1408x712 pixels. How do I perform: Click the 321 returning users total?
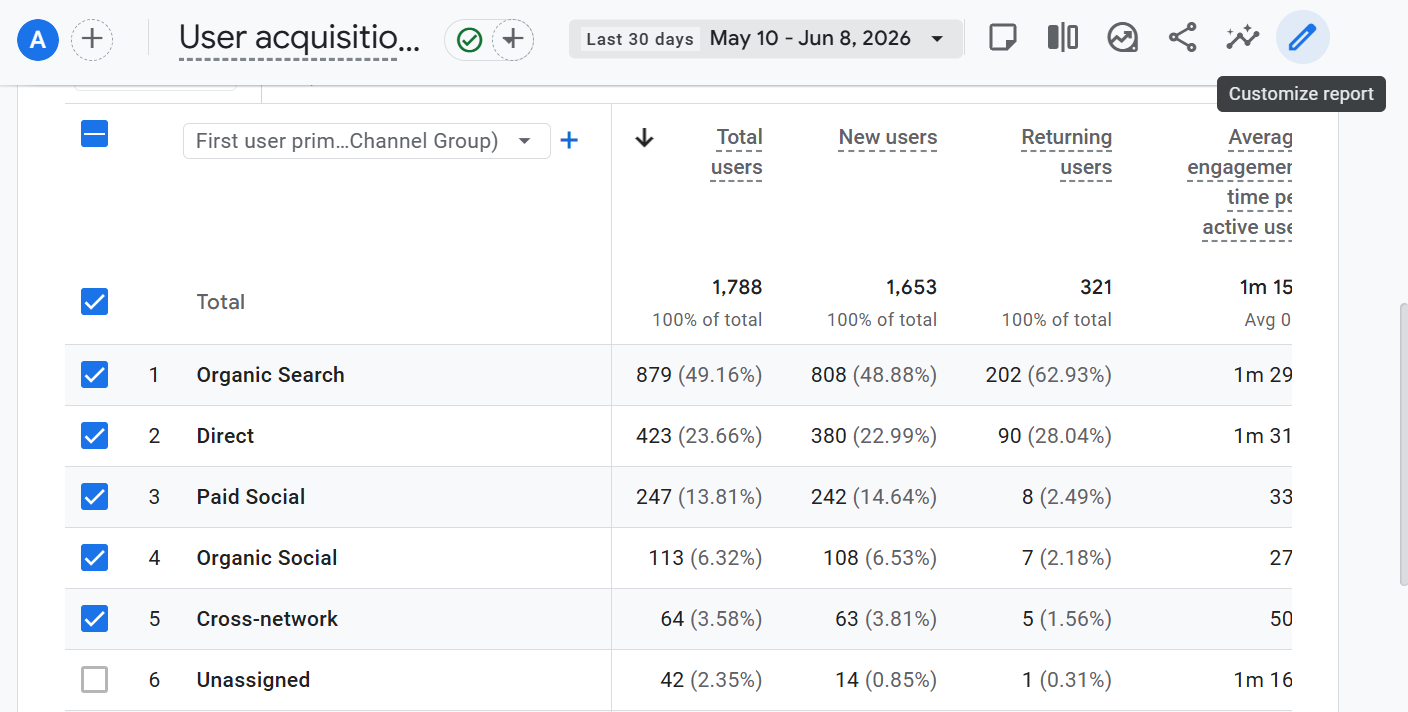point(1096,288)
